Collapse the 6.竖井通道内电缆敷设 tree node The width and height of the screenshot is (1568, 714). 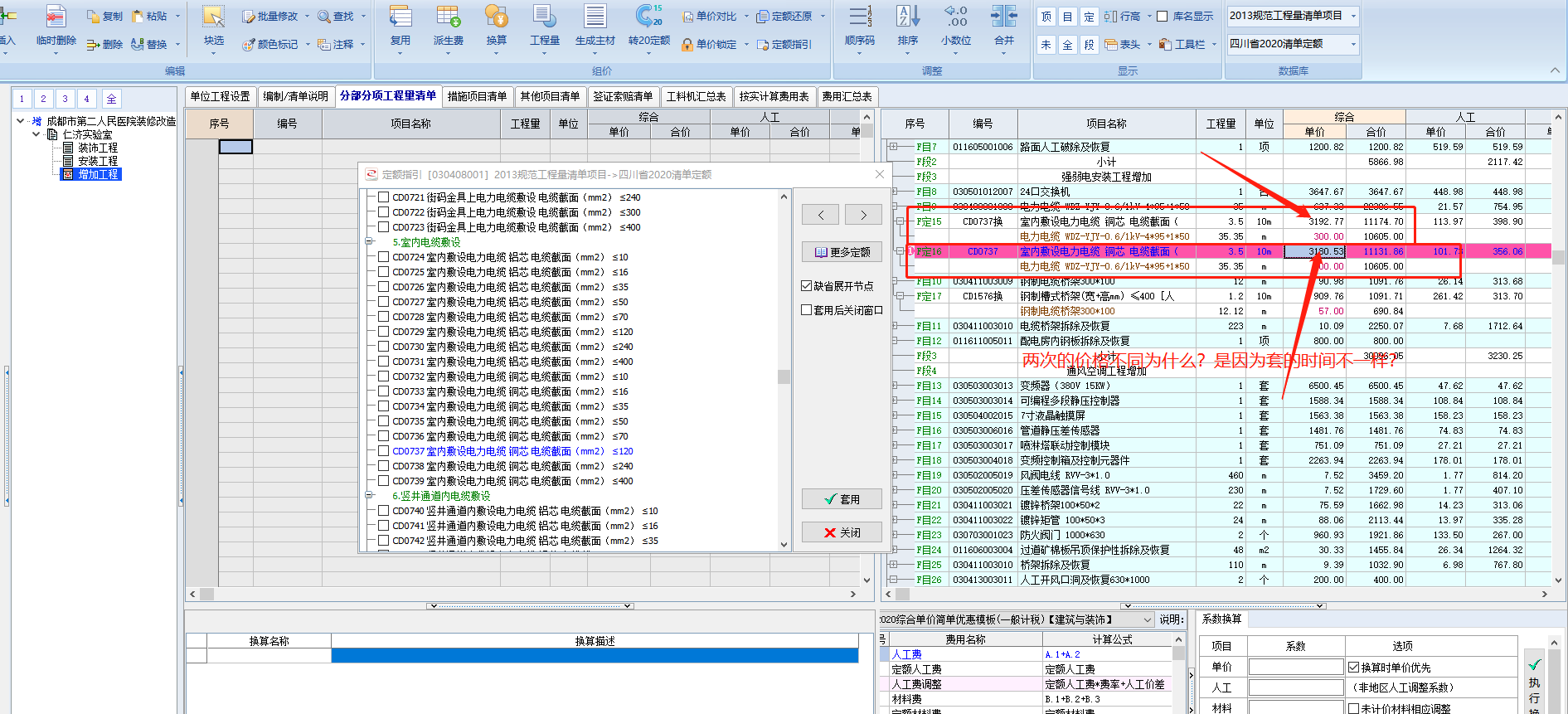pos(370,496)
